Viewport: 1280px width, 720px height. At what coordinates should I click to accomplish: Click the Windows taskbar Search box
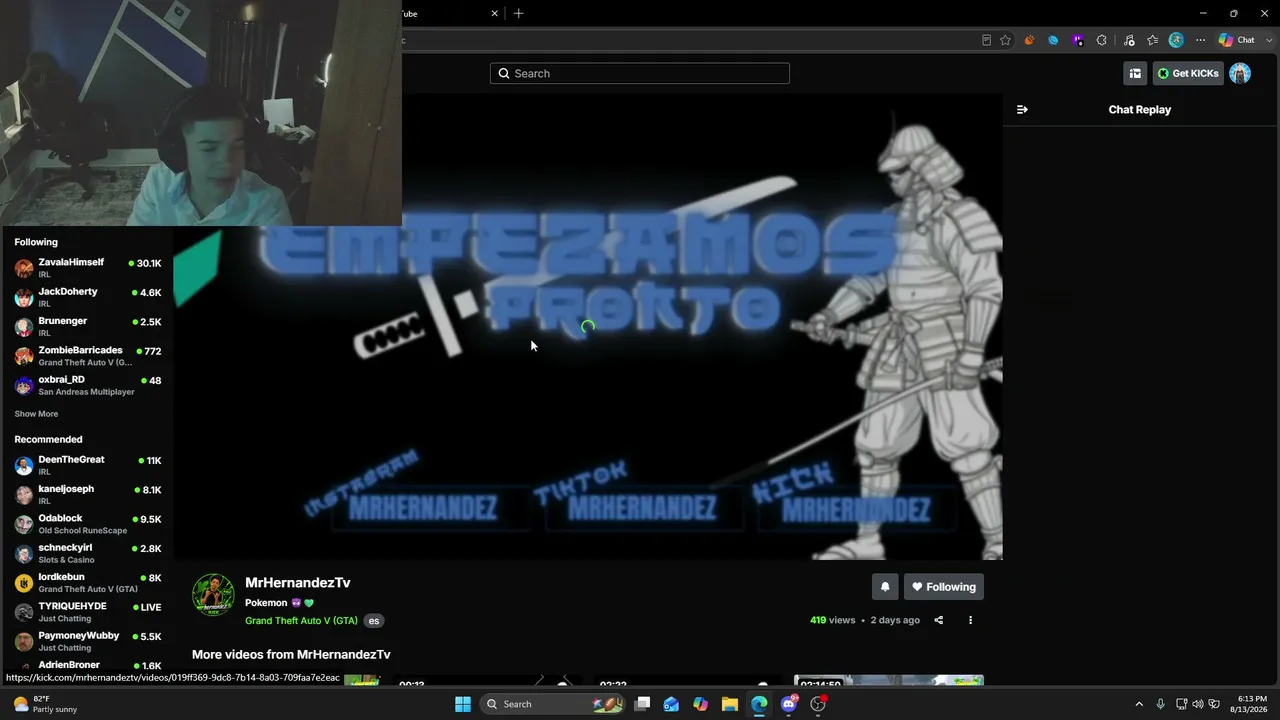coord(552,704)
